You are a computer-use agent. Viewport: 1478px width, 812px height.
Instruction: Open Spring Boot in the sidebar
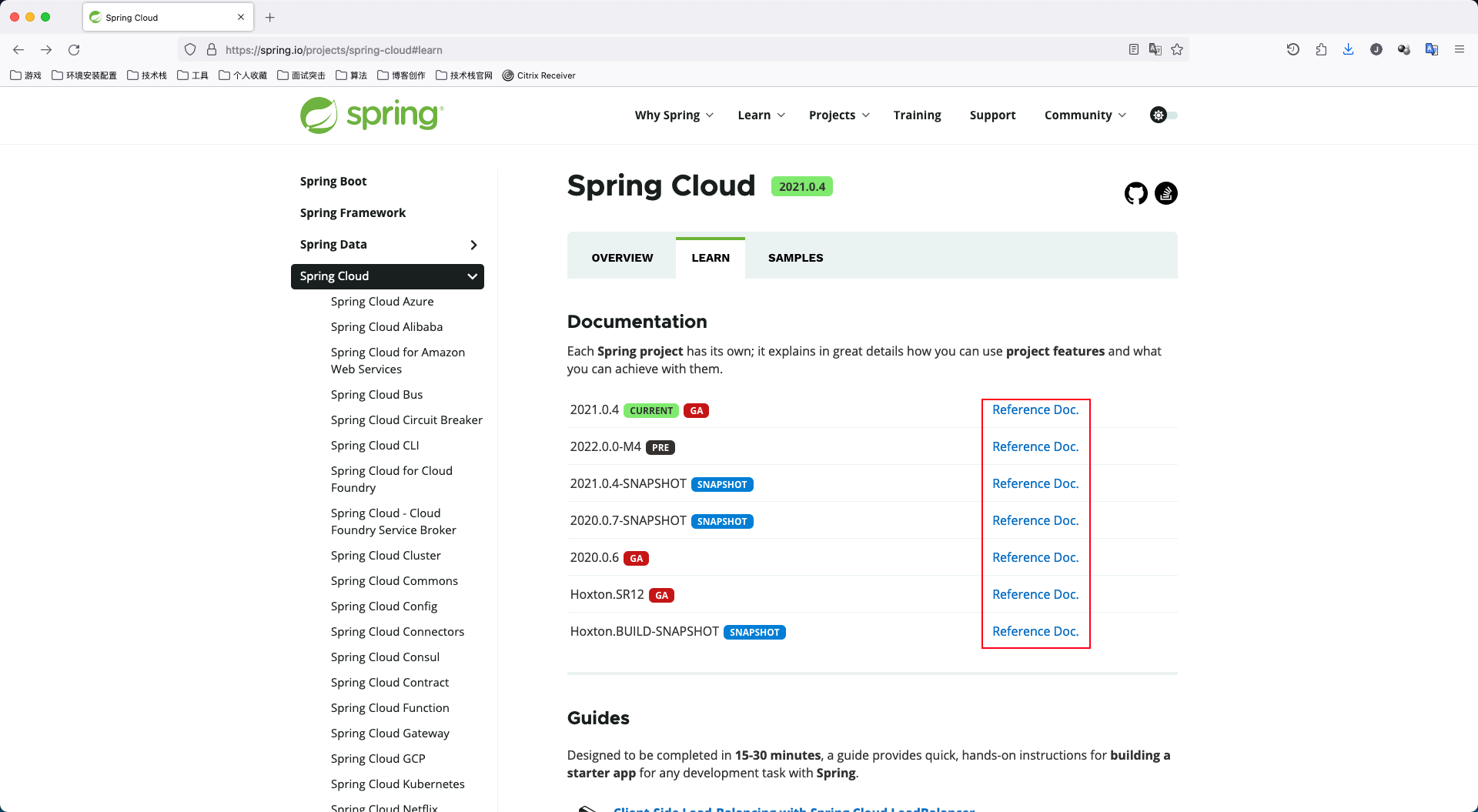pos(333,182)
